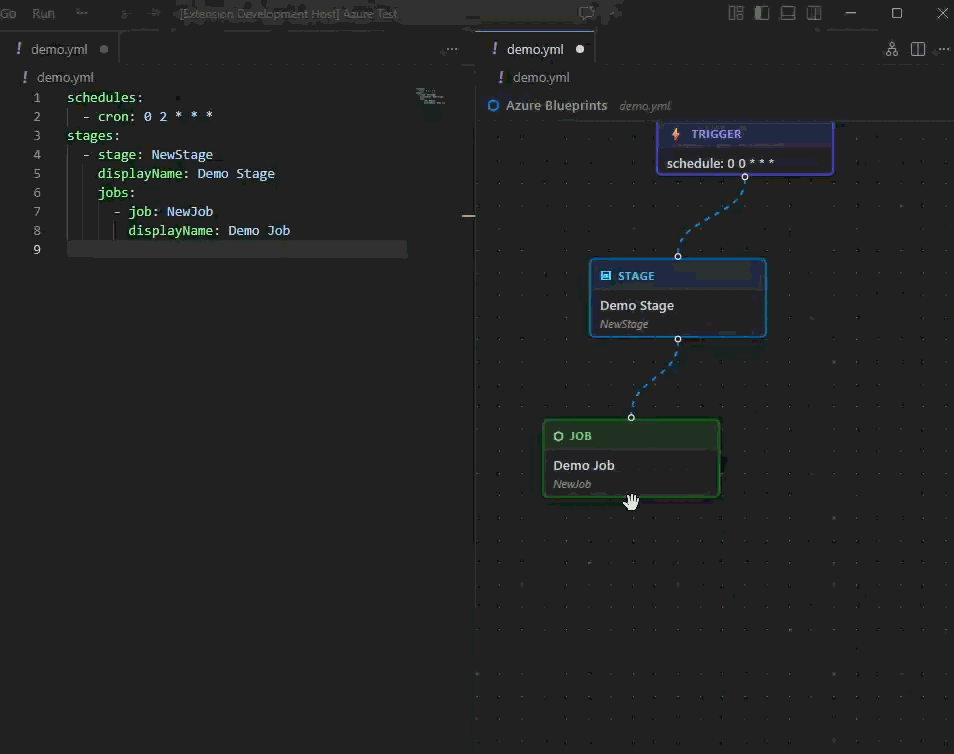The height and width of the screenshot is (754, 954).
Task: Click the Stage node output handle
Action: click(678, 339)
